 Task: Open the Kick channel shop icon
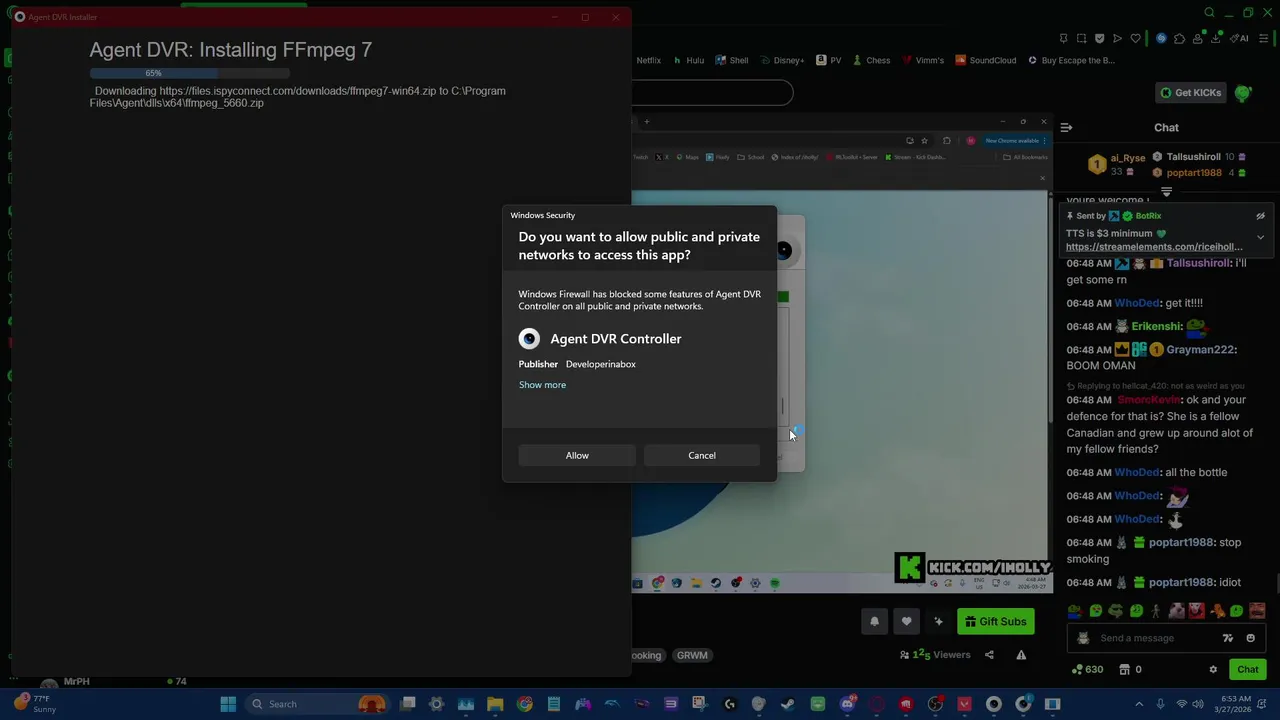click(1124, 670)
